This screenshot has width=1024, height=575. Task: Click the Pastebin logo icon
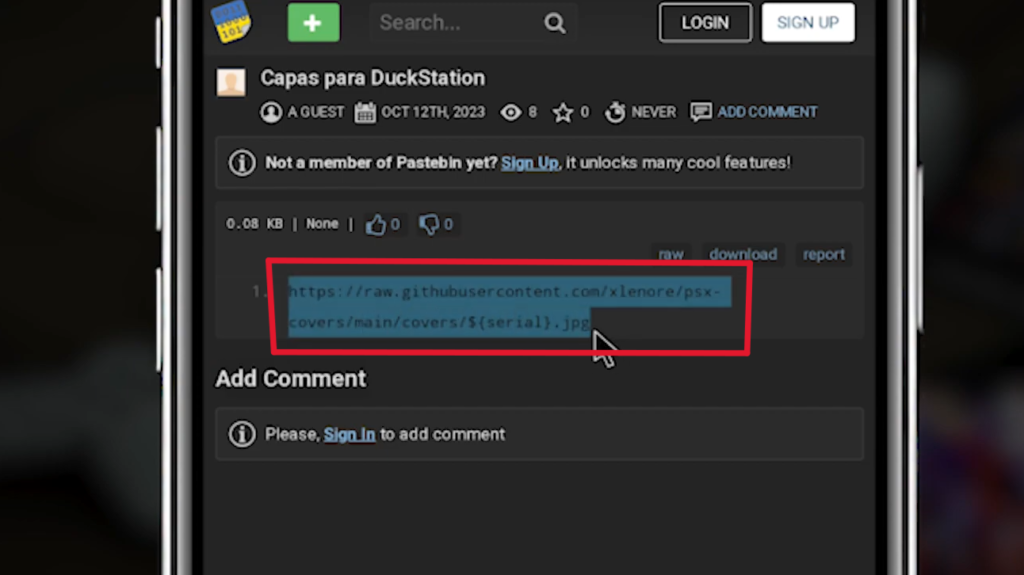pos(231,22)
